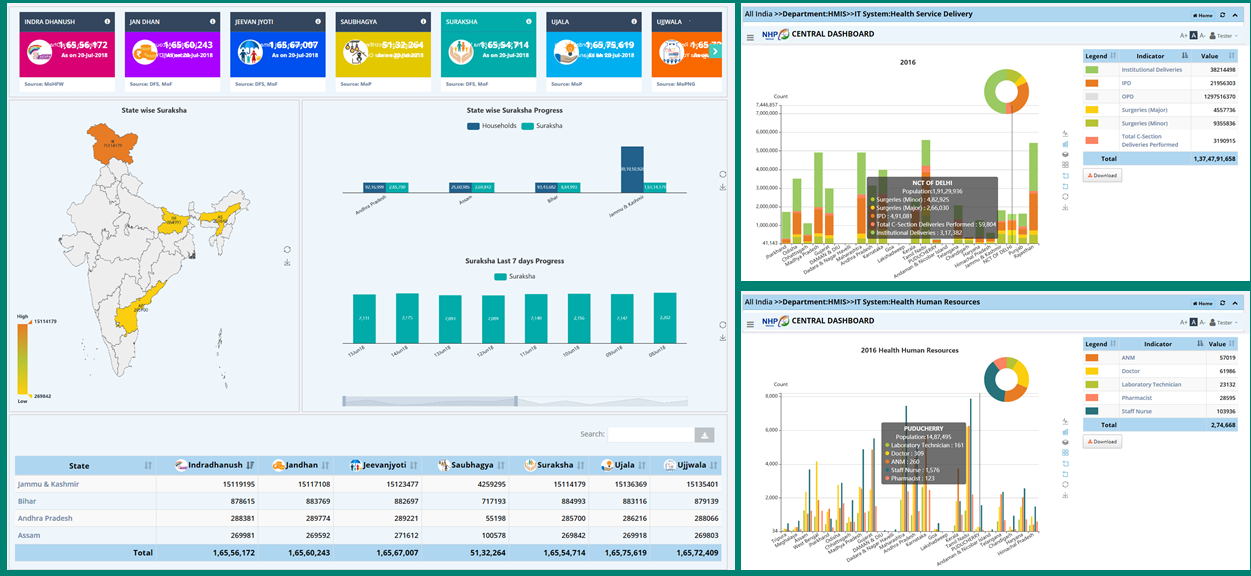Click Home in the Health Human Resources title bar
Screen dimensions: 1251x576
point(1203,301)
